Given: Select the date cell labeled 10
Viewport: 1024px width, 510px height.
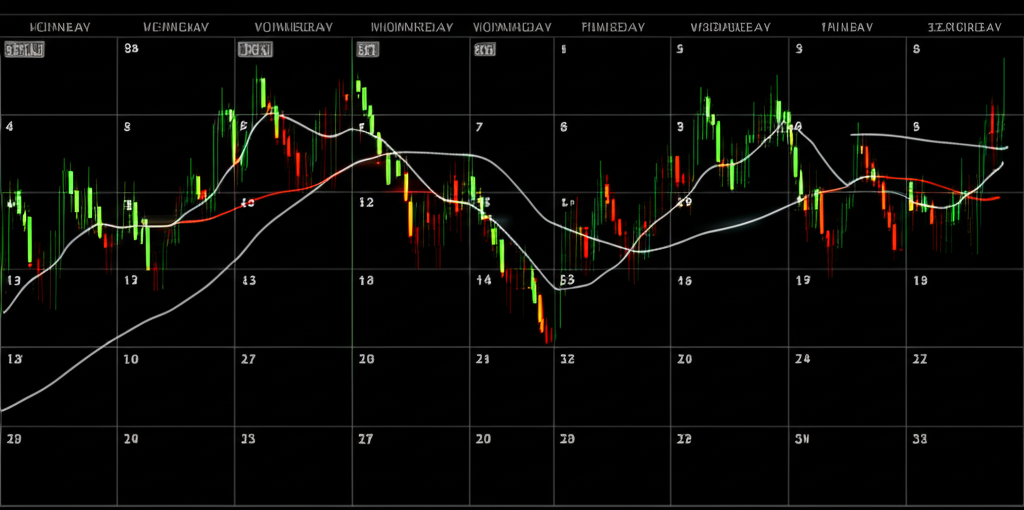Looking at the screenshot, I should (131, 359).
